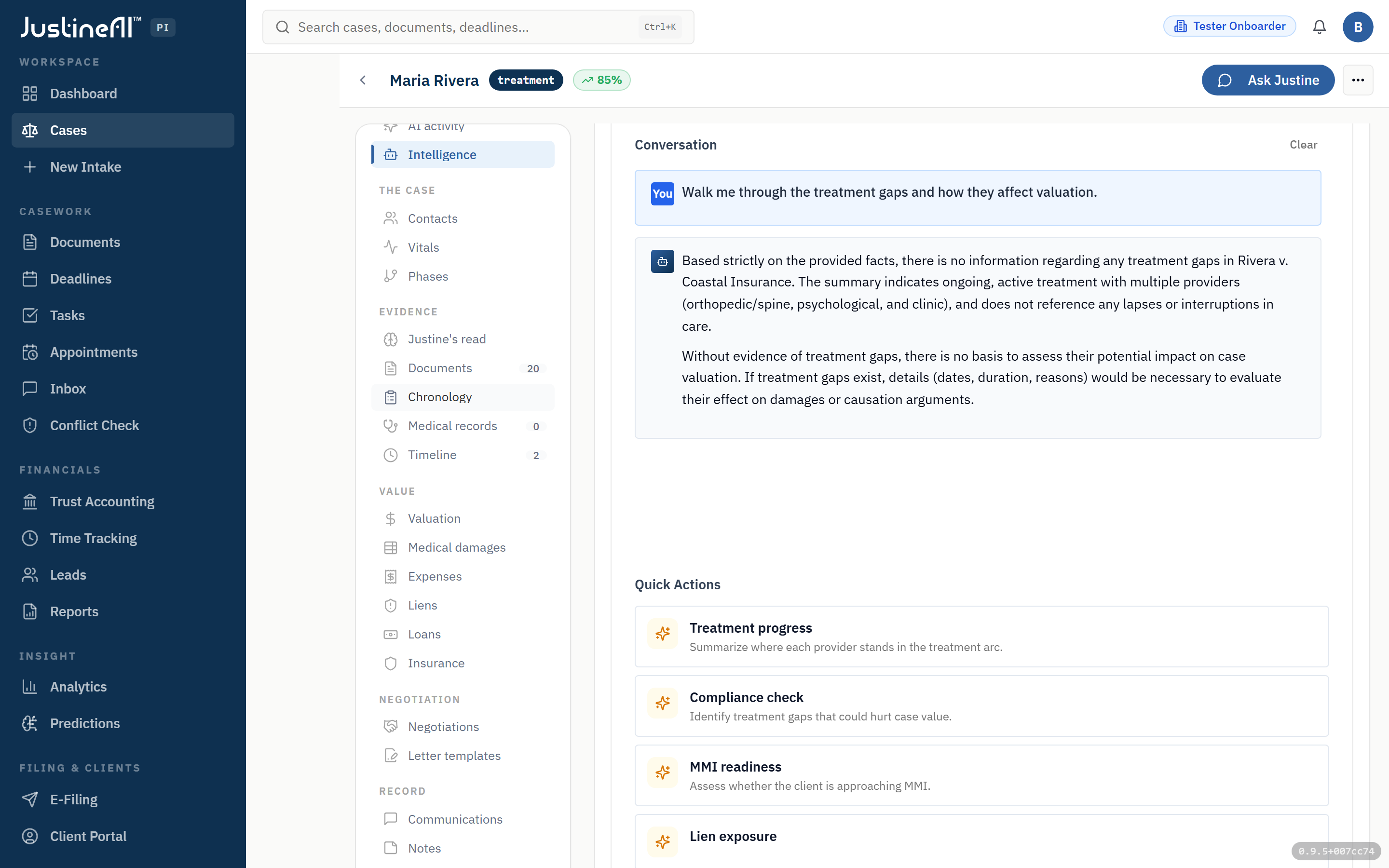Open the Communications section
This screenshot has width=1389, height=868.
(x=463, y=820)
